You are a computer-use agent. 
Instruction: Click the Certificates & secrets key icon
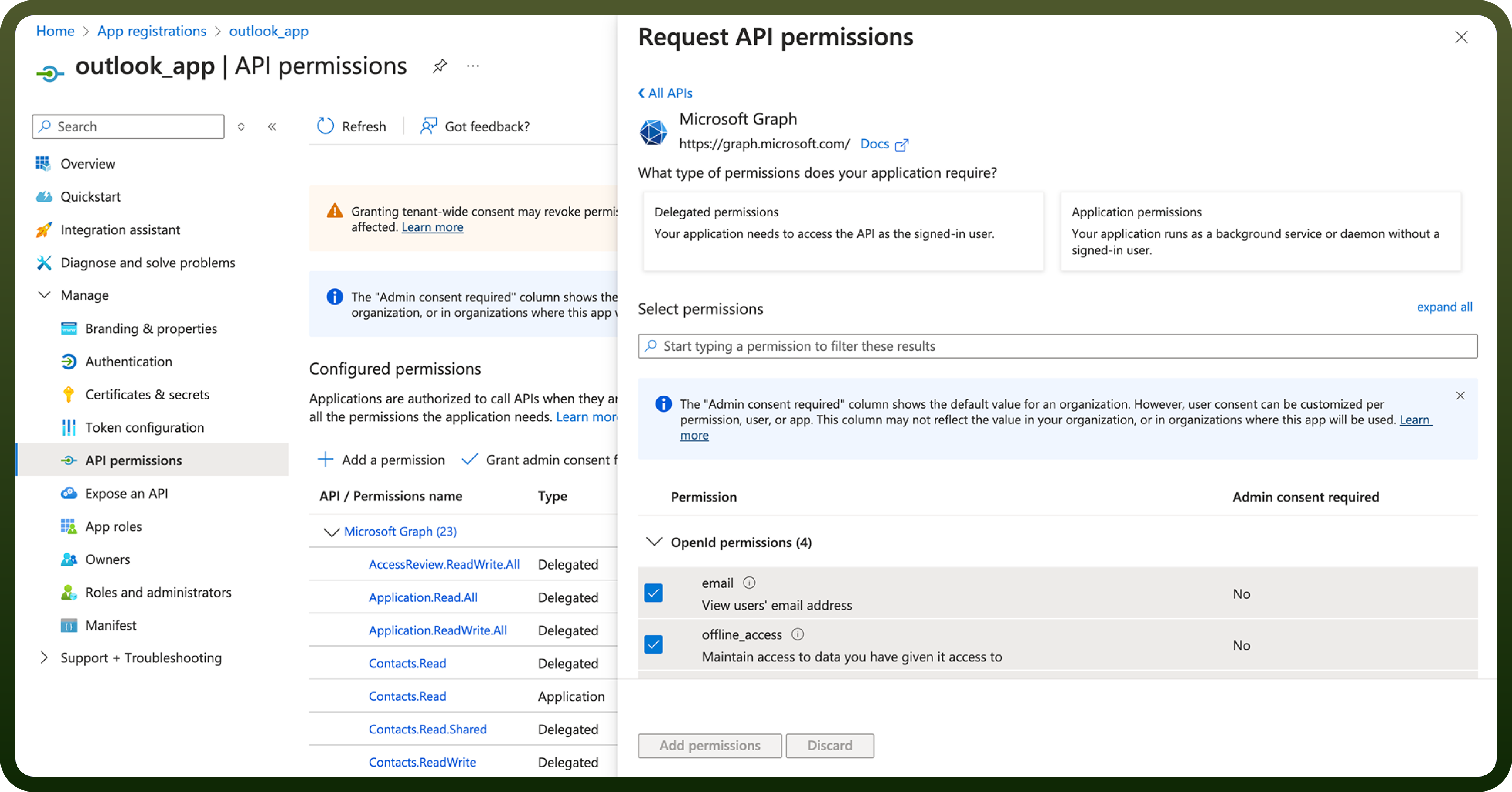click(x=69, y=394)
